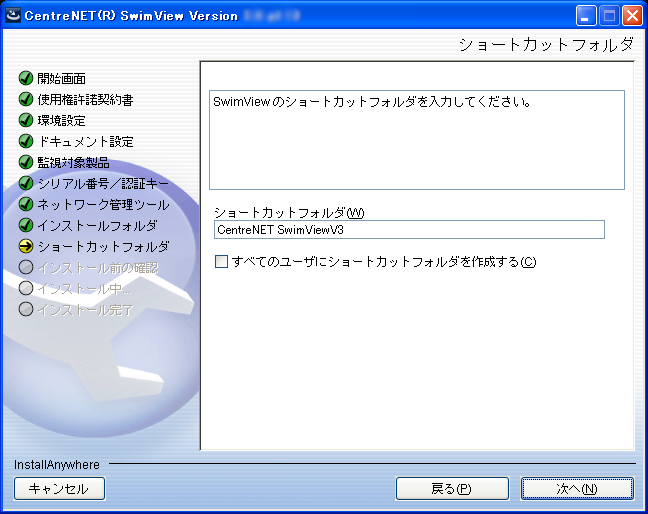Image resolution: width=648 pixels, height=514 pixels.
Task: Click the ショートカットフォルダ heading at top right
Action: tap(546, 45)
